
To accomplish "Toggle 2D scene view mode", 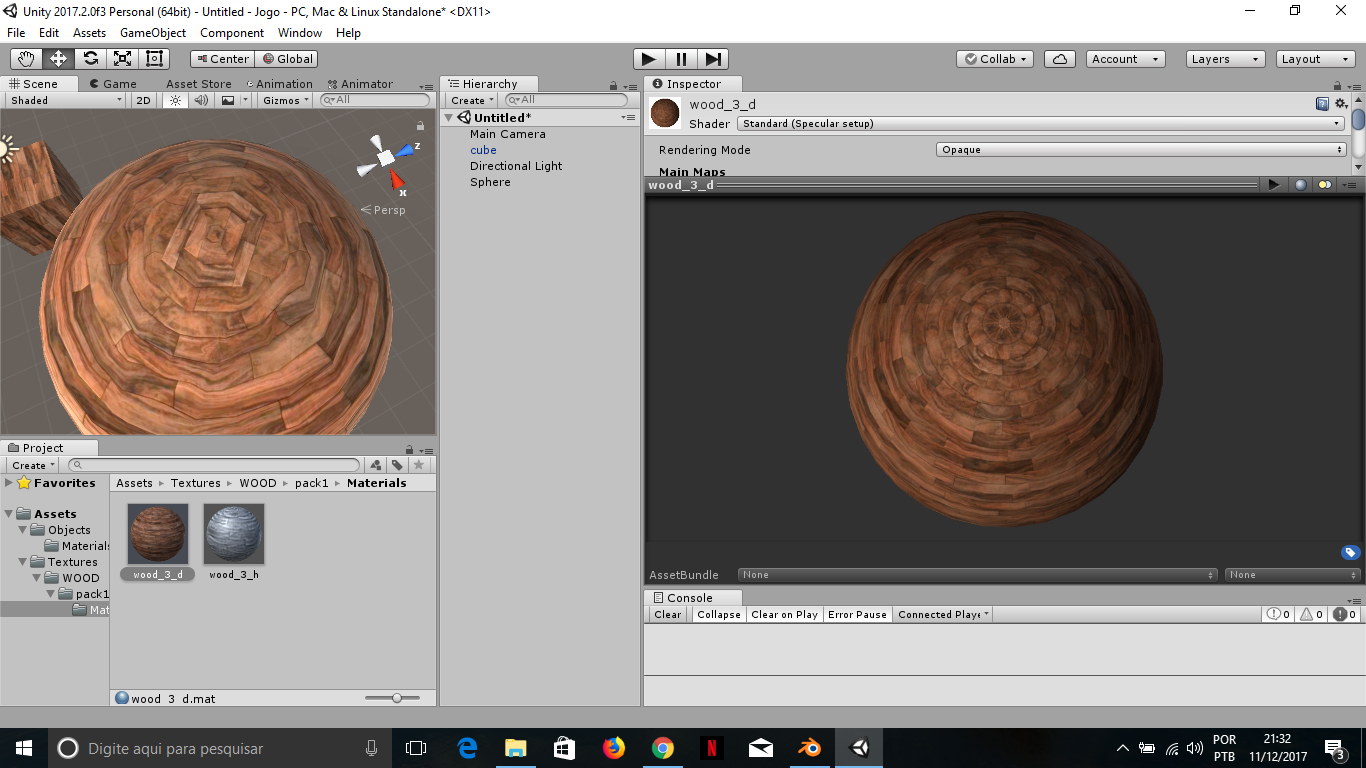I will [144, 100].
